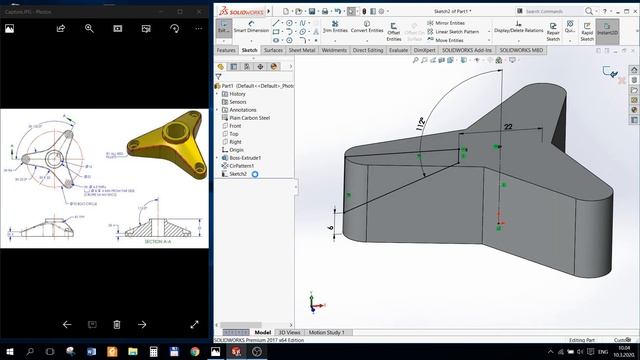640x360 pixels.
Task: Select the Spline sketch tool
Action: (302, 23)
